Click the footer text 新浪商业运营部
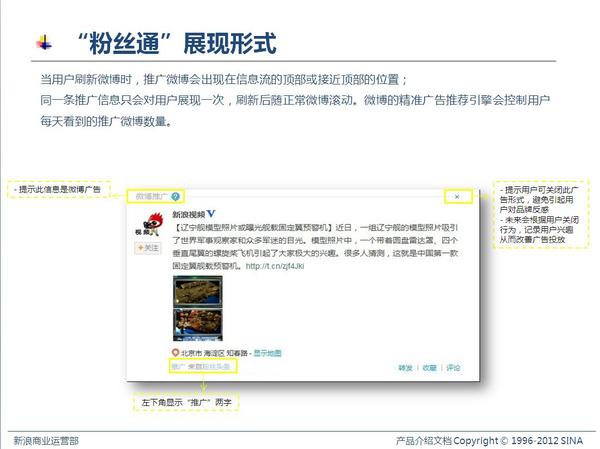This screenshot has width=600, height=449. pyautogui.click(x=46, y=441)
